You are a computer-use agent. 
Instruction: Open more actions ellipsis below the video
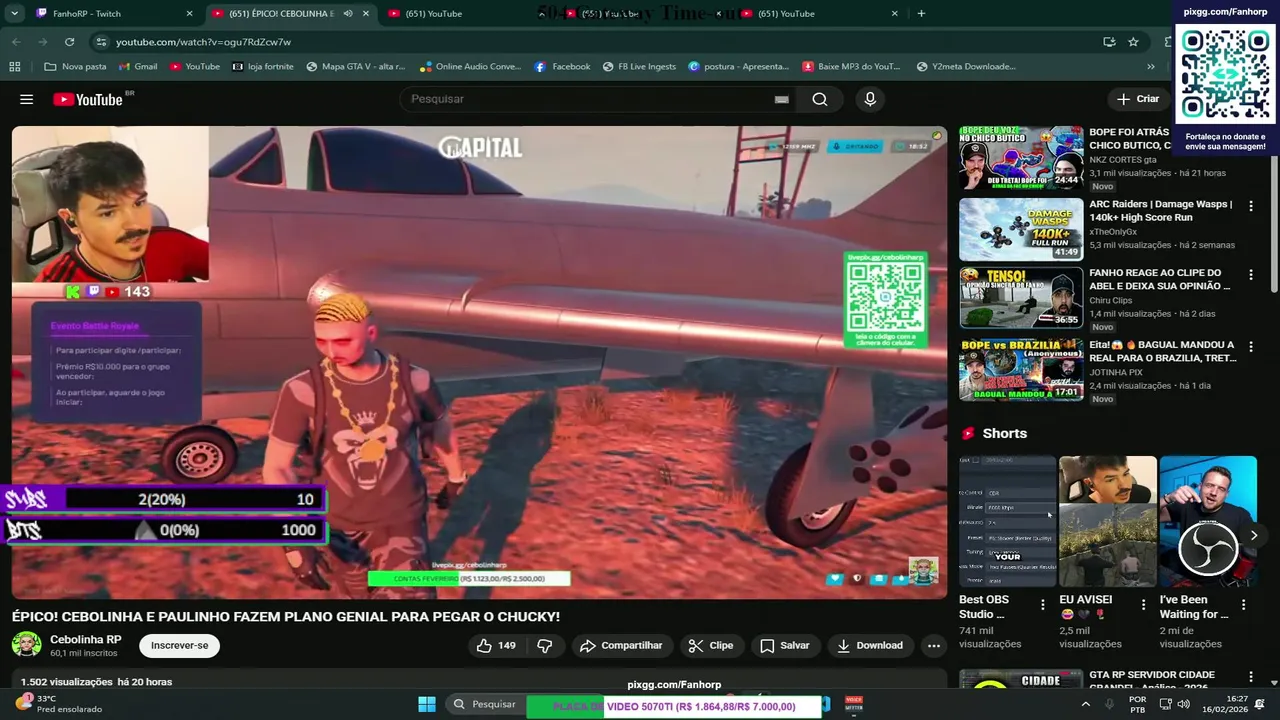pyautogui.click(x=934, y=646)
